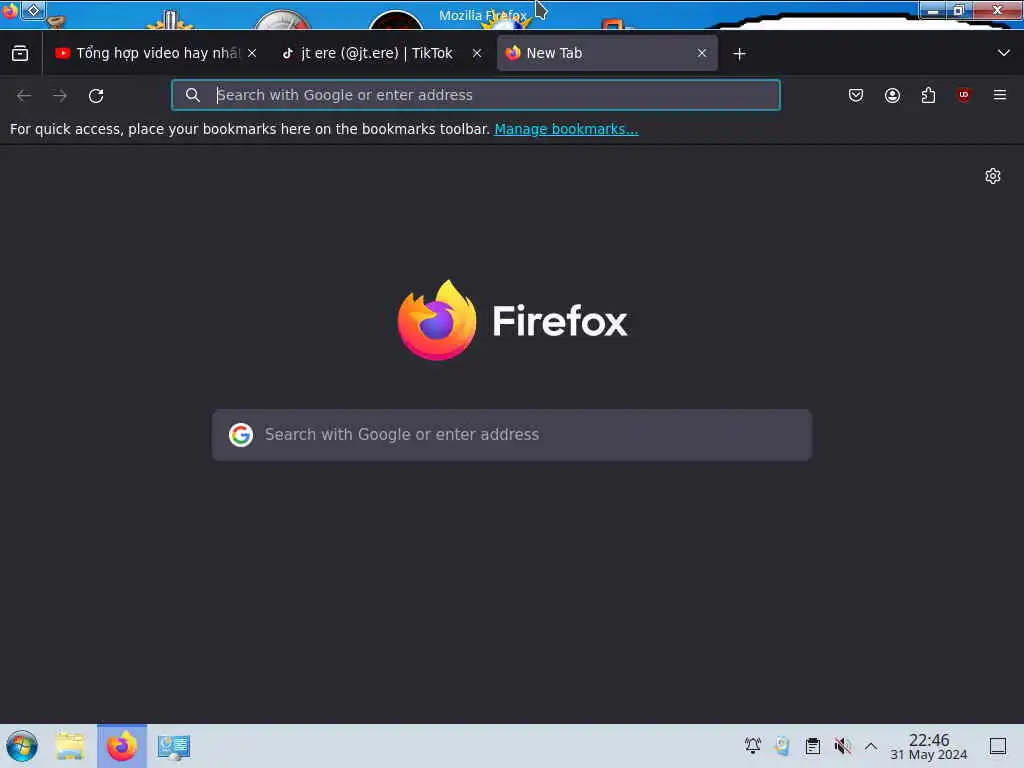Open the Firefox window menu icon in titlebar
This screenshot has height=768, width=1024.
[10, 10]
